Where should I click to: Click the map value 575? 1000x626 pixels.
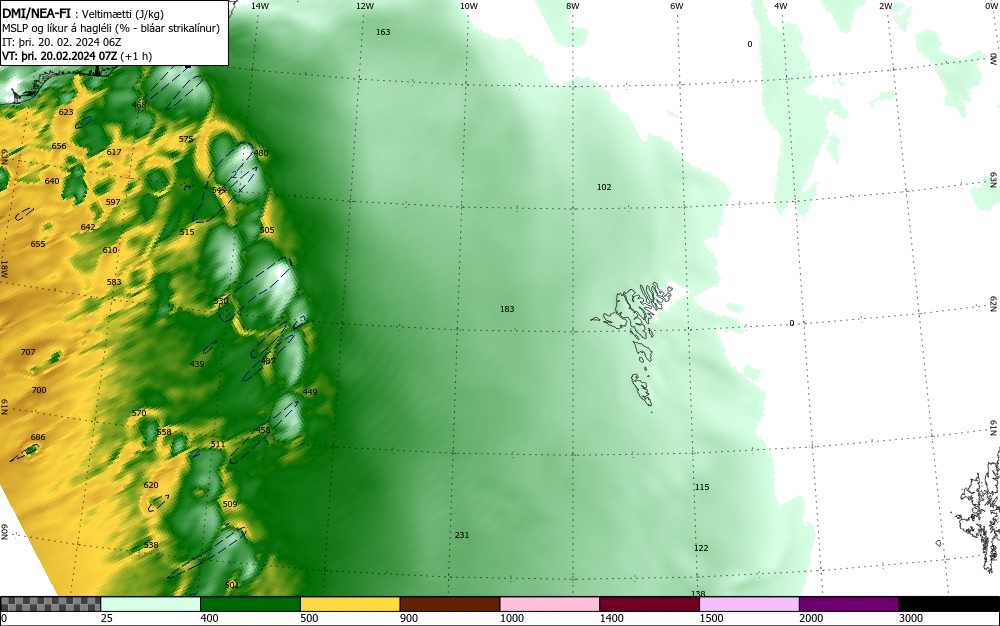[x=186, y=139]
